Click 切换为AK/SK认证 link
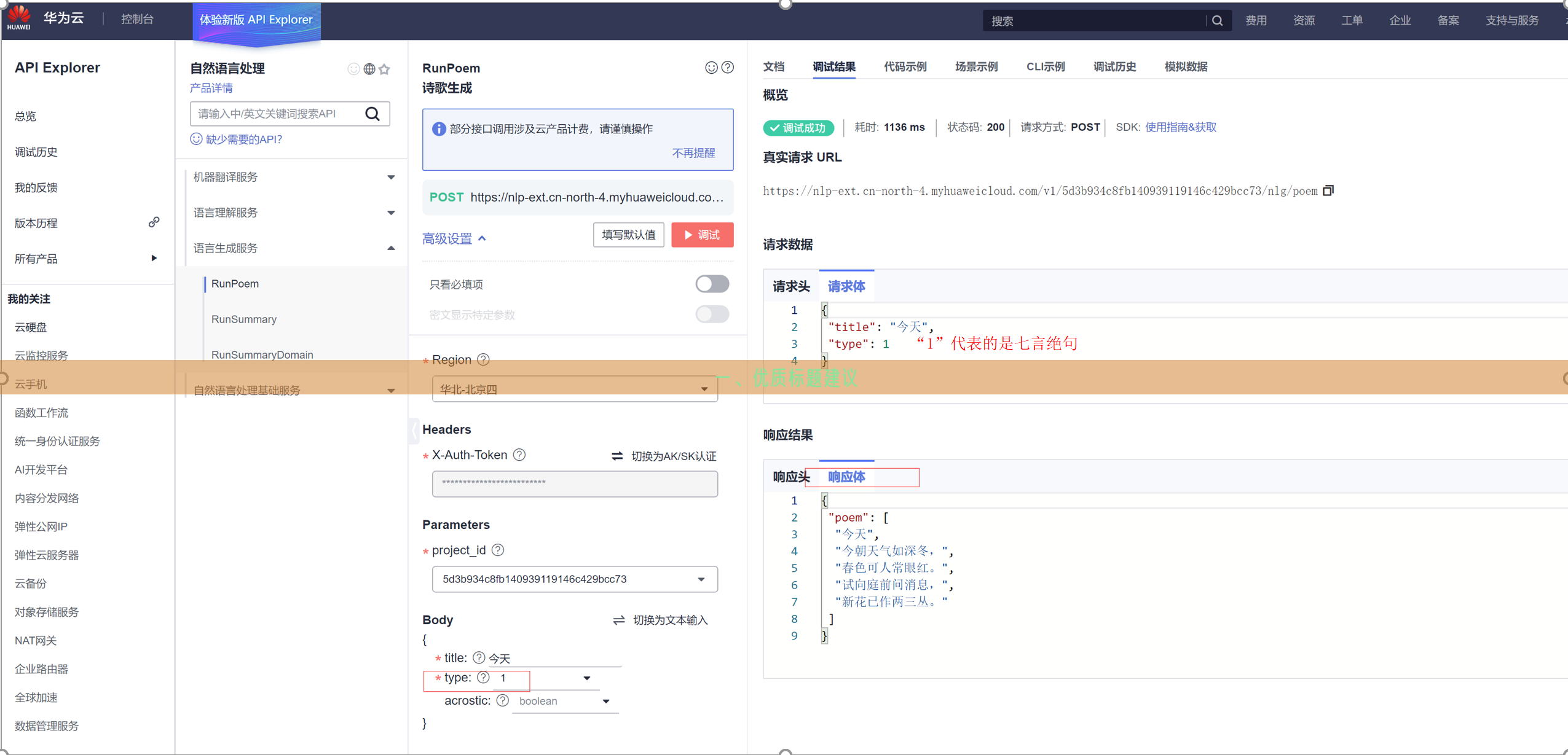Viewport: 1568px width, 755px height. click(x=674, y=456)
